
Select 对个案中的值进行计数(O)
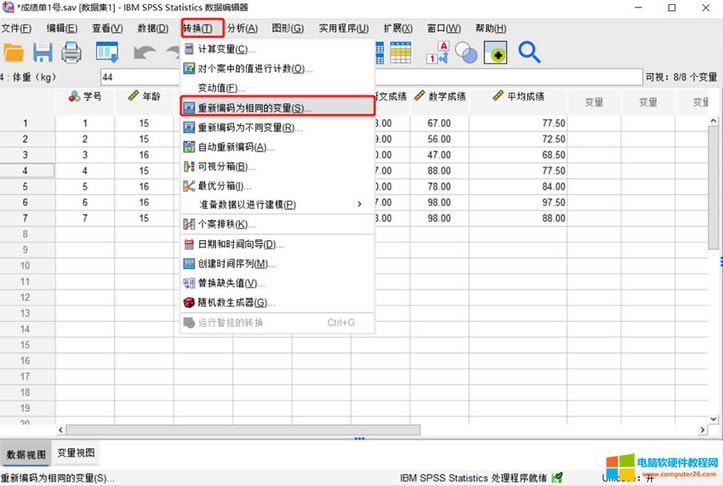click(277, 69)
